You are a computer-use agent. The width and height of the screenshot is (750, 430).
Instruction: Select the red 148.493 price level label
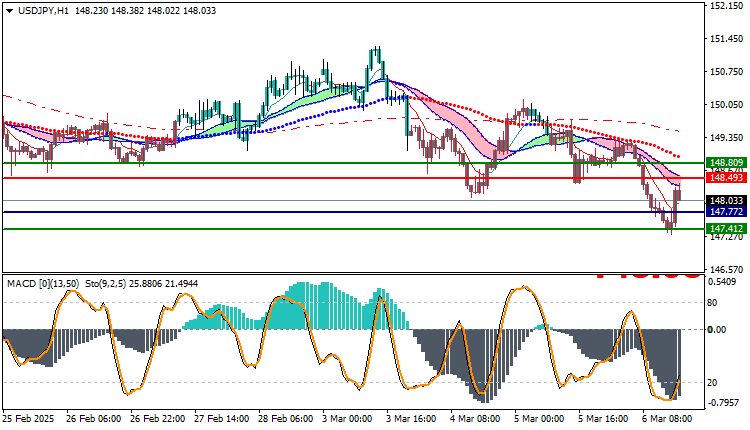tap(726, 178)
